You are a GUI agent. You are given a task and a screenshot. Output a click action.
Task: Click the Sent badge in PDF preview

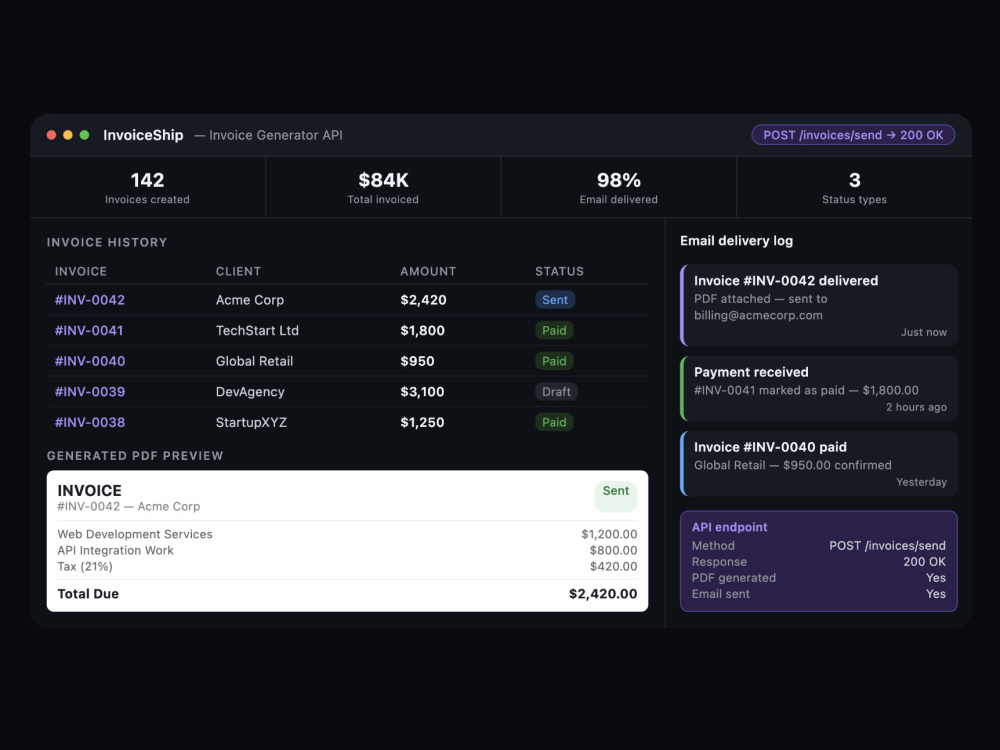616,492
